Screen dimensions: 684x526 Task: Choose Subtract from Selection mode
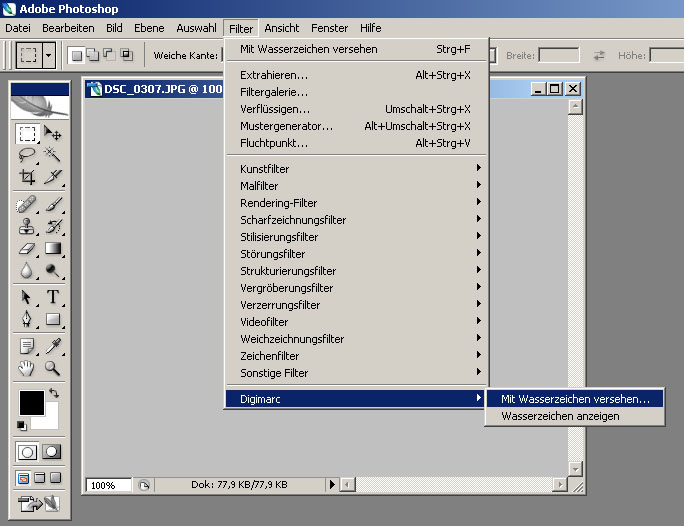[x=108, y=55]
